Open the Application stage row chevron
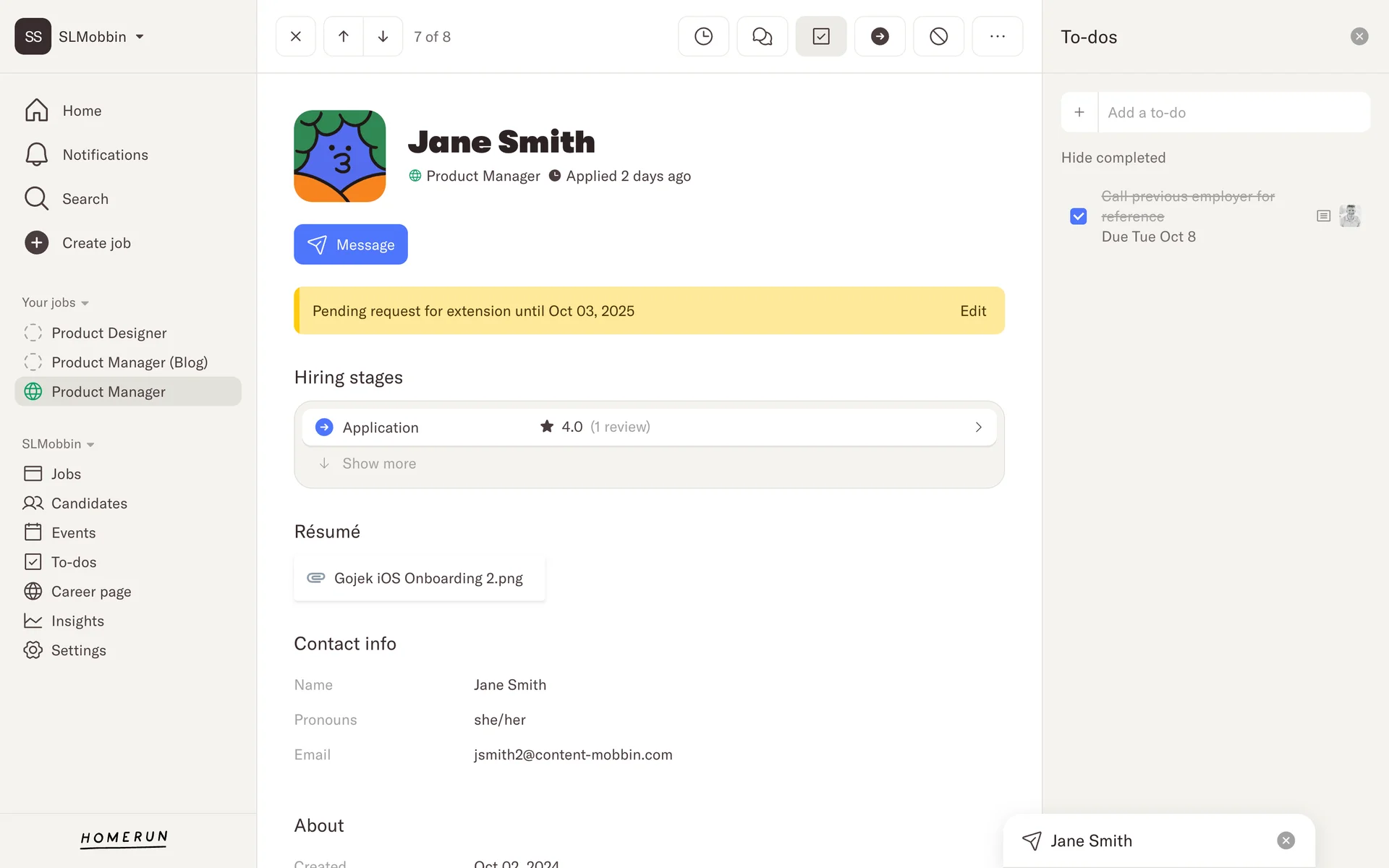Viewport: 1389px width, 868px height. (x=978, y=427)
